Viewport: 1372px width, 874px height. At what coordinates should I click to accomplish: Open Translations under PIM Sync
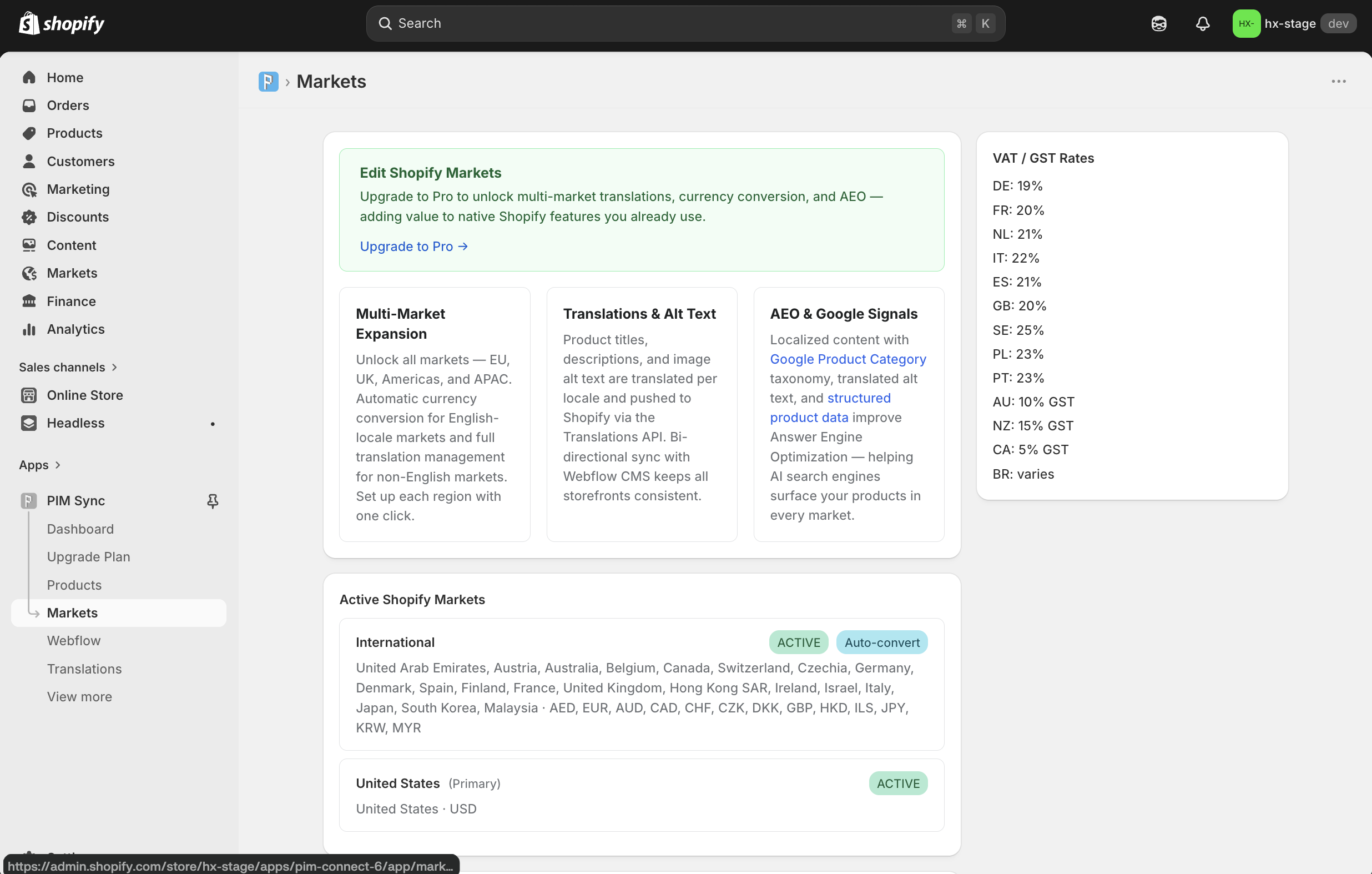click(x=84, y=669)
